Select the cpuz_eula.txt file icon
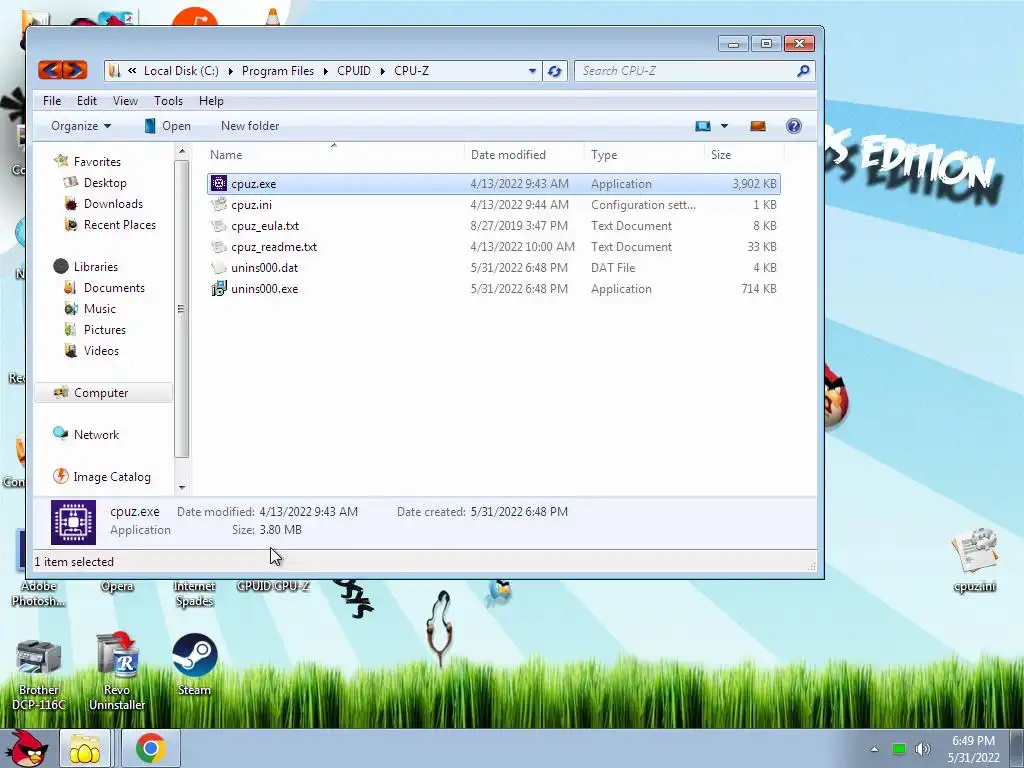Image resolution: width=1024 pixels, height=768 pixels. click(219, 226)
